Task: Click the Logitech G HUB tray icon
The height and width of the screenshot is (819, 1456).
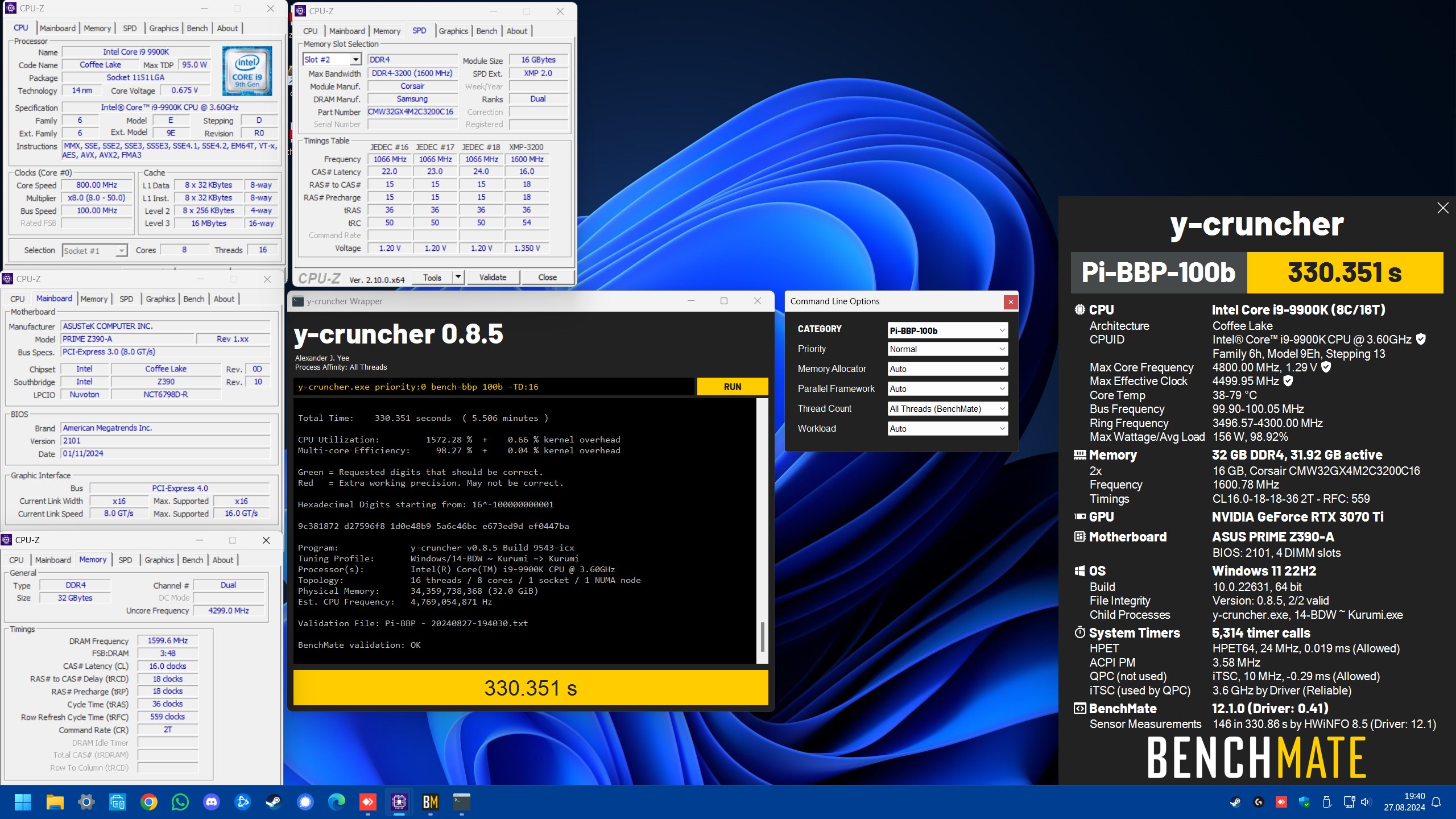Action: (x=1259, y=802)
